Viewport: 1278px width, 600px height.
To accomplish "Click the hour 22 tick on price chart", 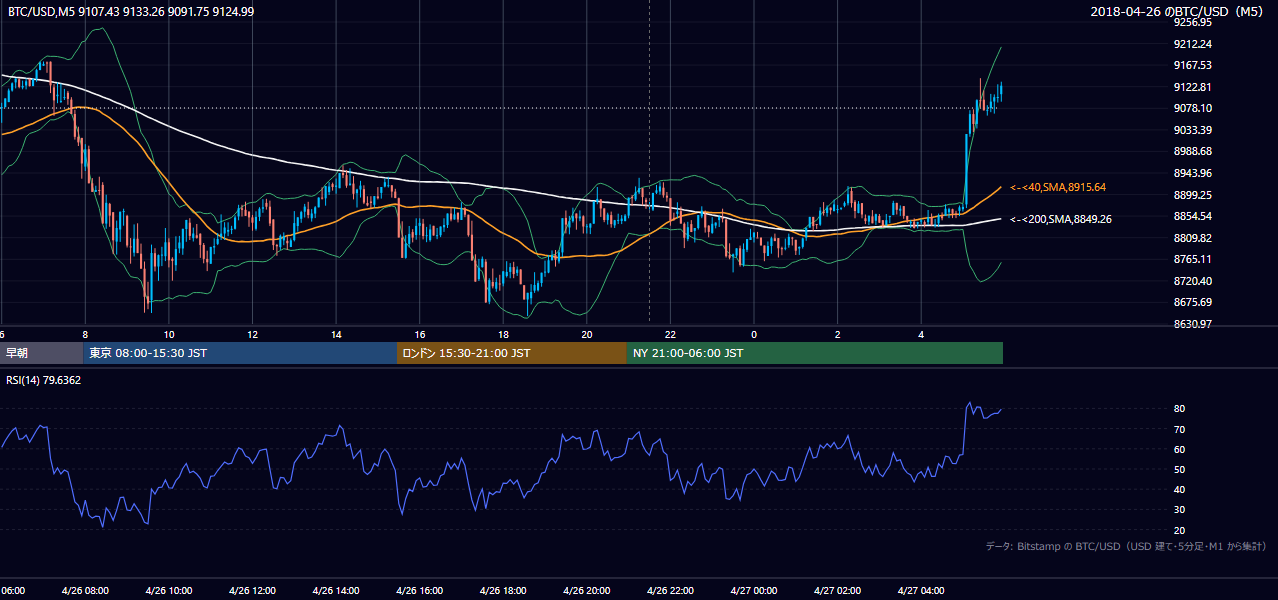I will (x=670, y=334).
